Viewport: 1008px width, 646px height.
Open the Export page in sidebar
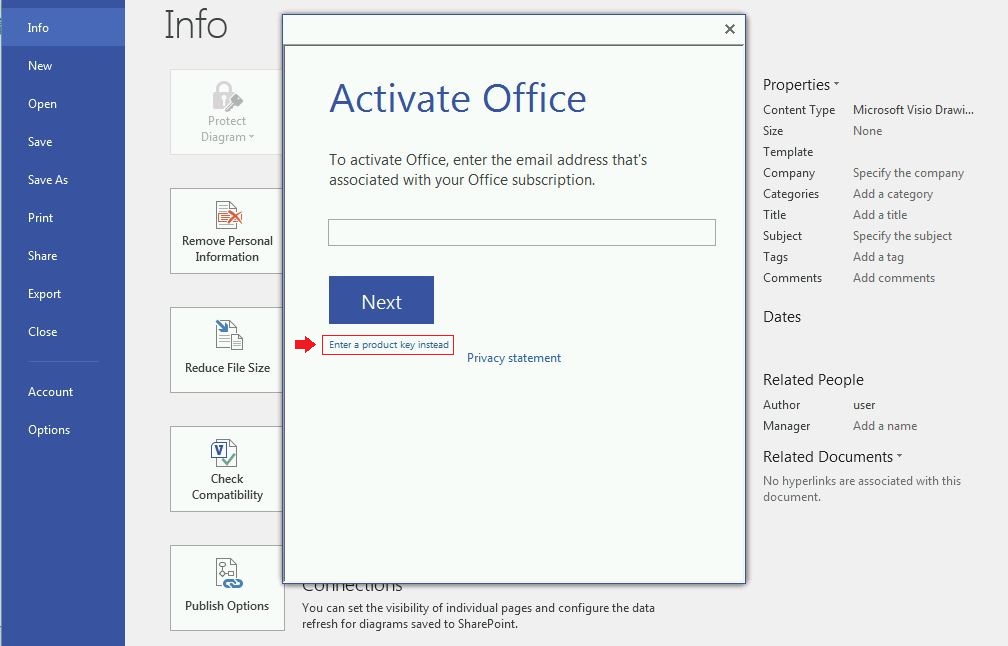[62, 293]
